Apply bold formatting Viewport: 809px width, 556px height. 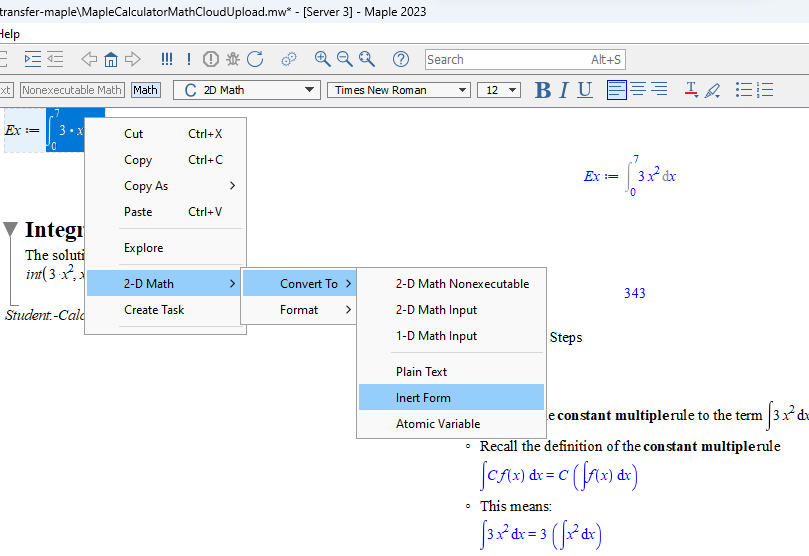coord(543,90)
